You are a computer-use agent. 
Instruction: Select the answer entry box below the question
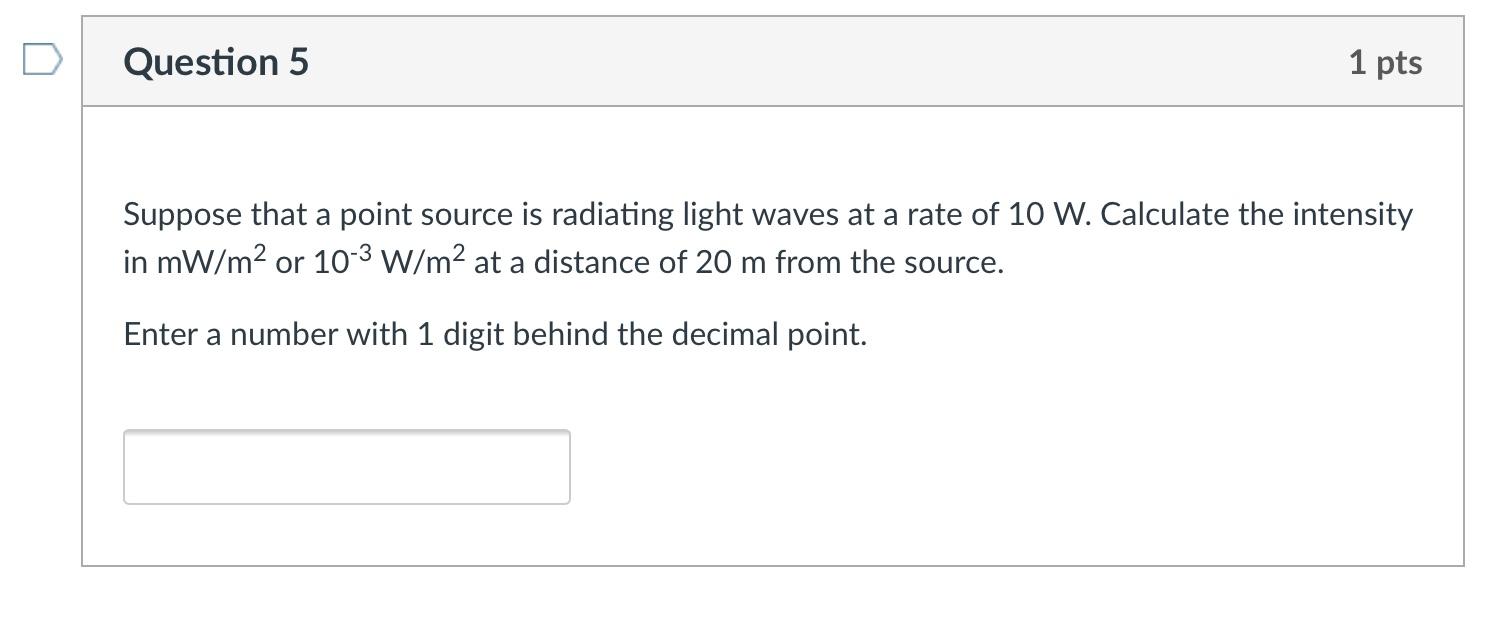click(x=345, y=466)
